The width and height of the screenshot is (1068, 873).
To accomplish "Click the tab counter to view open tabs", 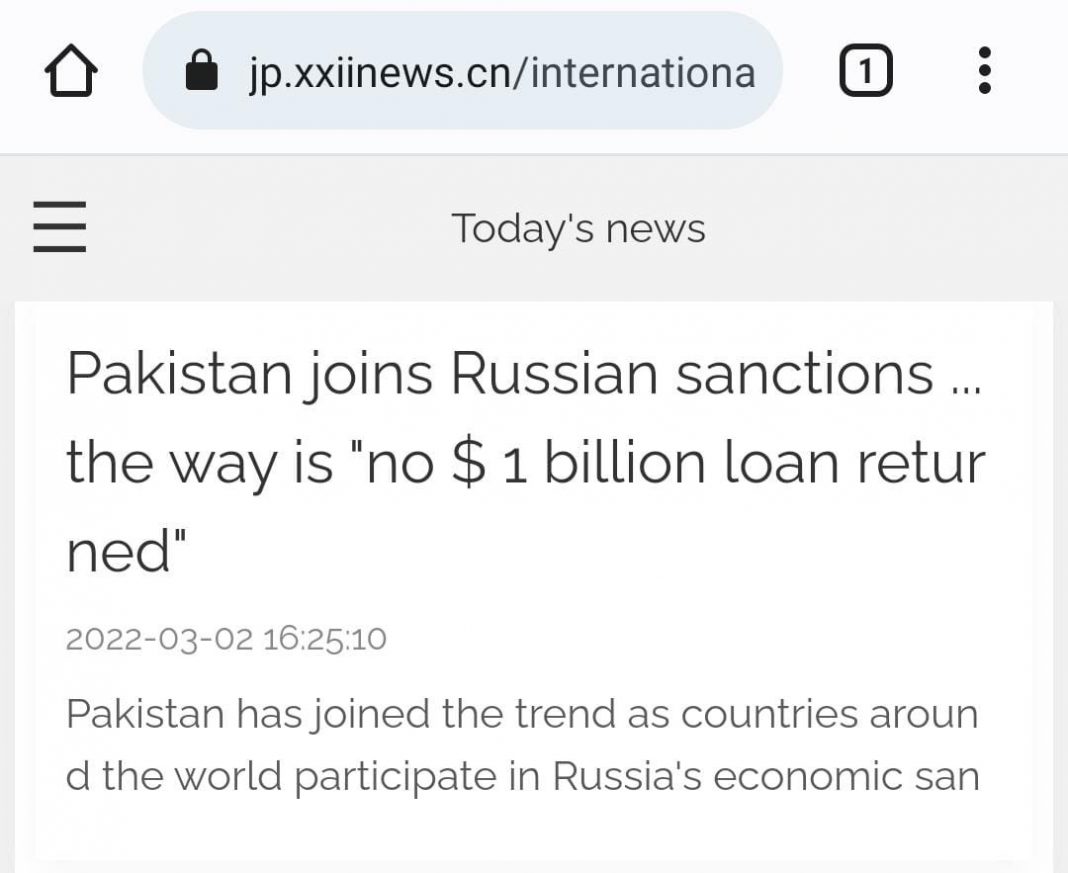I will 865,70.
